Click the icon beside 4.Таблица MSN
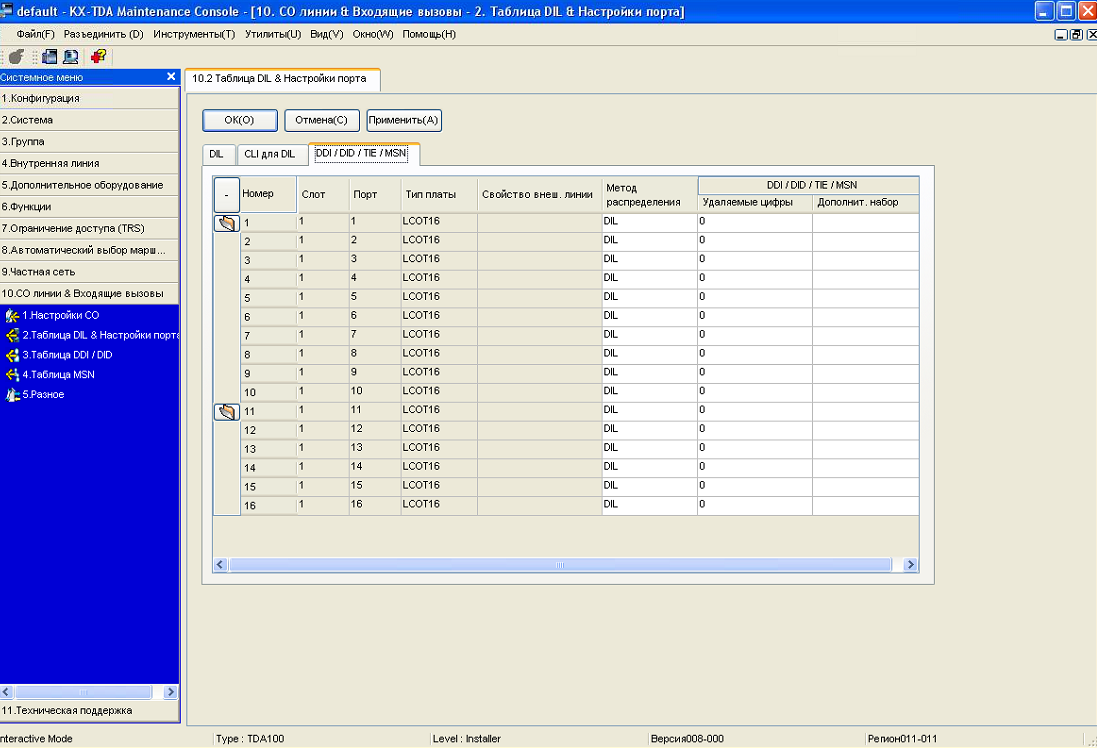This screenshot has width=1097, height=748. point(12,374)
